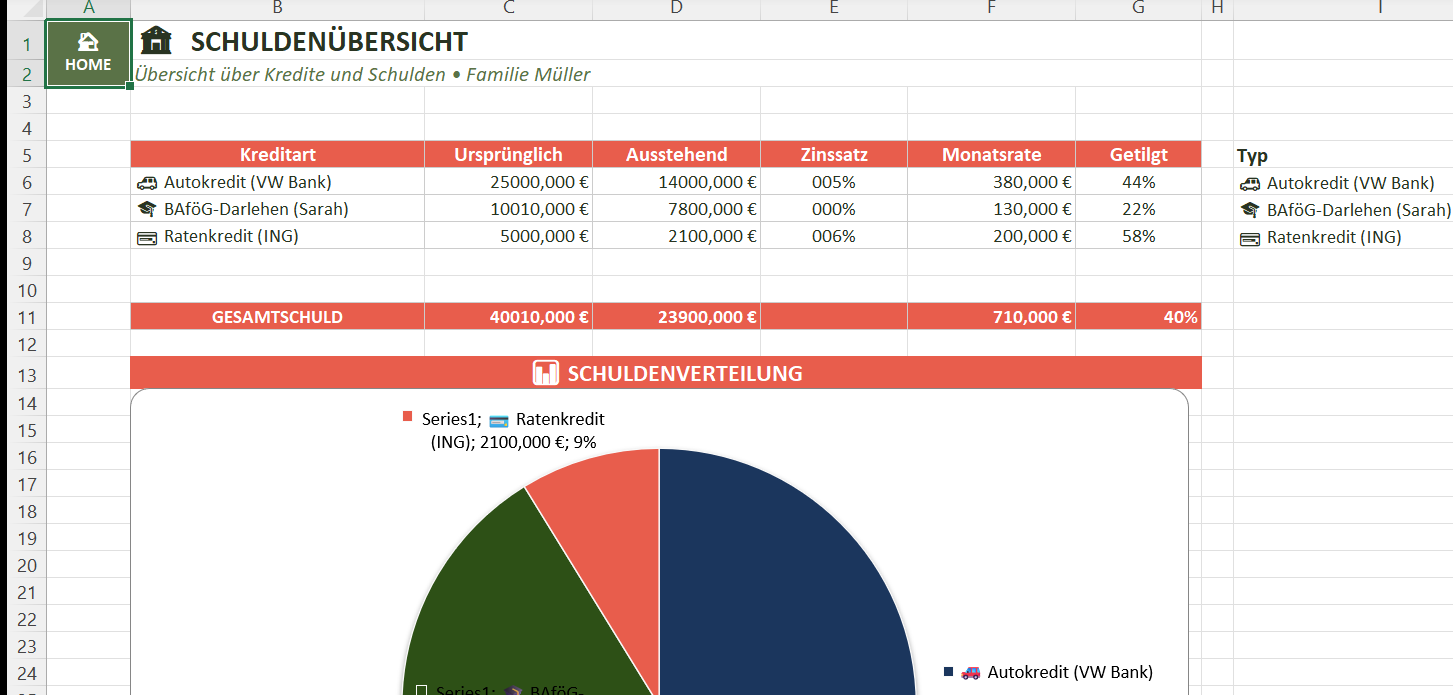This screenshot has width=1453, height=695.
Task: Click the credit card icon in the Kreditart table
Action: click(147, 237)
